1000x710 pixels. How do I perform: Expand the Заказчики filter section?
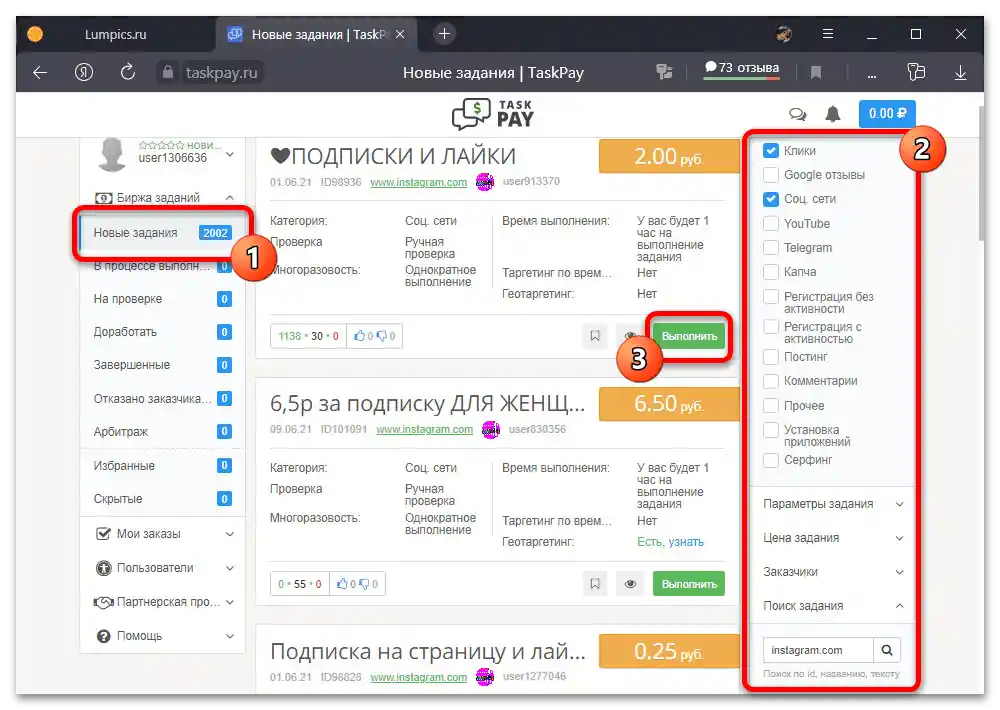pyautogui.click(x=833, y=572)
